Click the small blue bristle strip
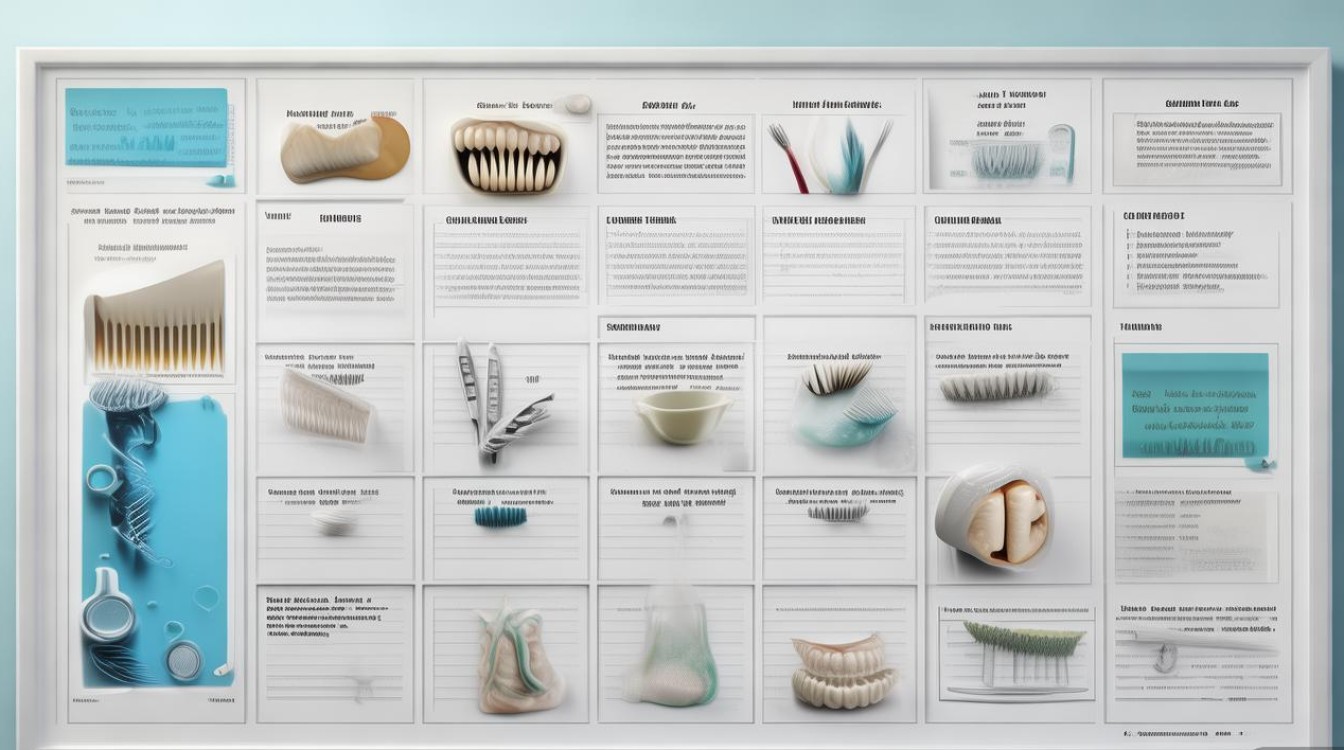The width and height of the screenshot is (1344, 750). (x=499, y=516)
